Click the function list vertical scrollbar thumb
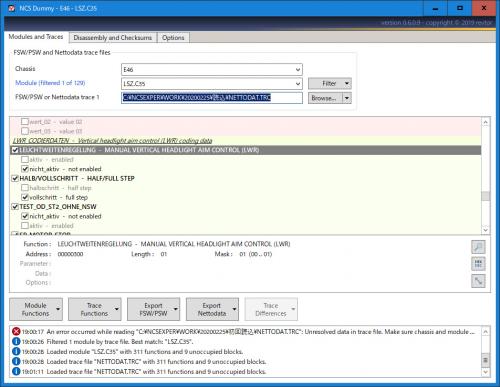500x387 pixels. tap(486, 196)
